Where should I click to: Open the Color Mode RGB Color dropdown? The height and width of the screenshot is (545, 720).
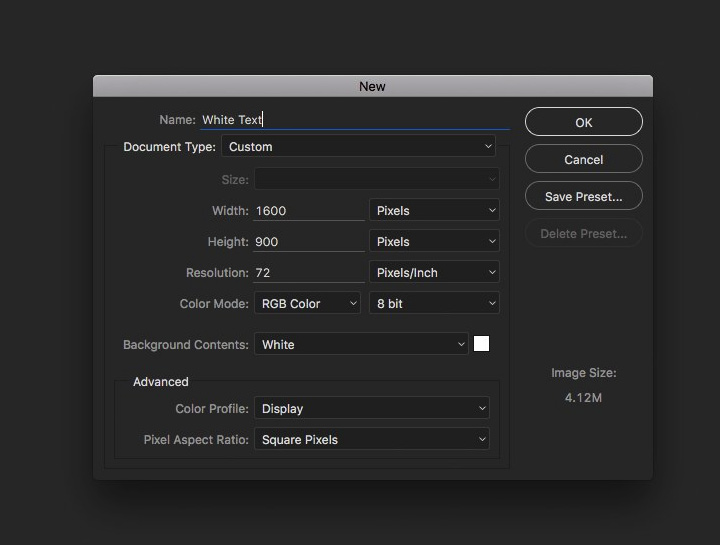(307, 303)
